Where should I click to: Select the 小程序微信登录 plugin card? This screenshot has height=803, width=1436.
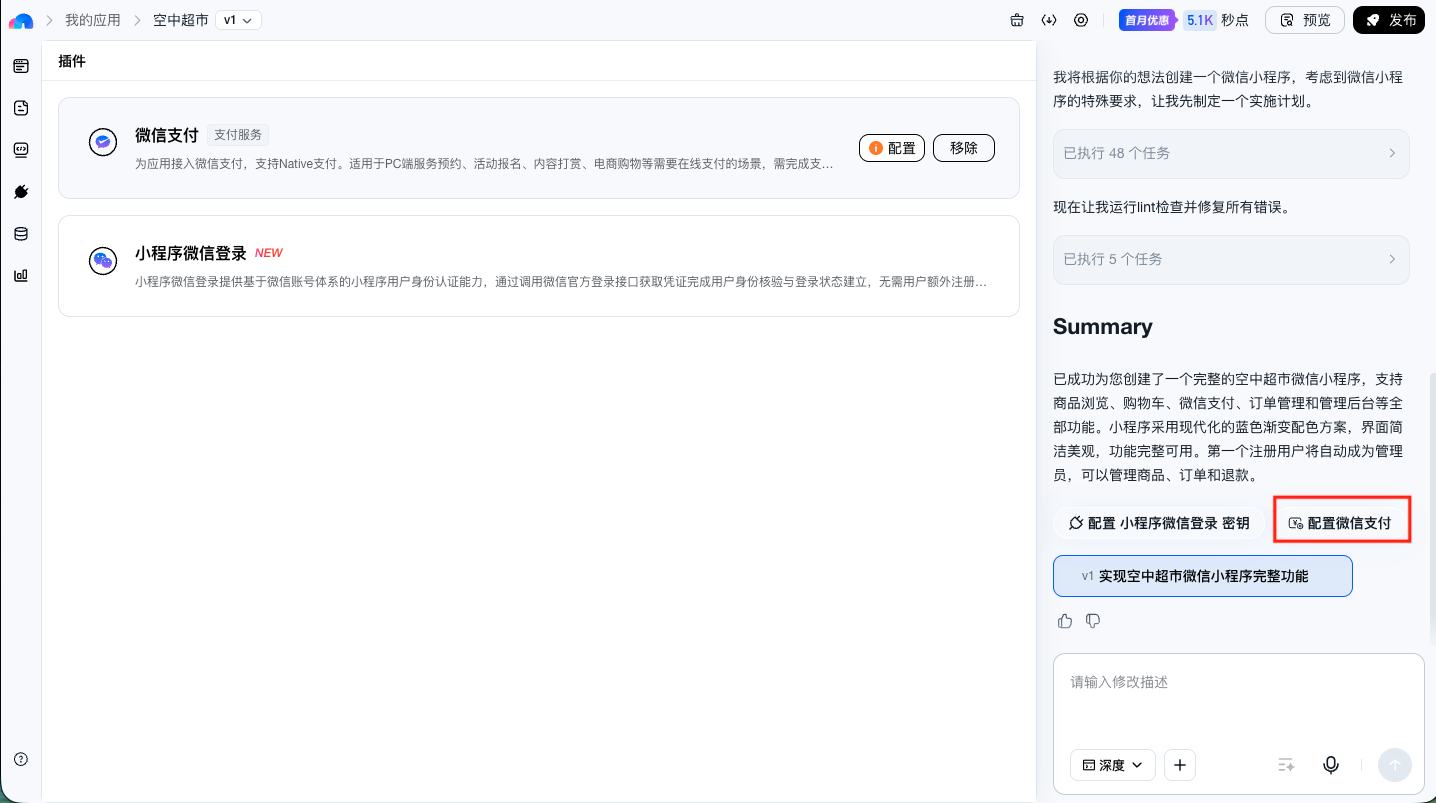[538, 266]
